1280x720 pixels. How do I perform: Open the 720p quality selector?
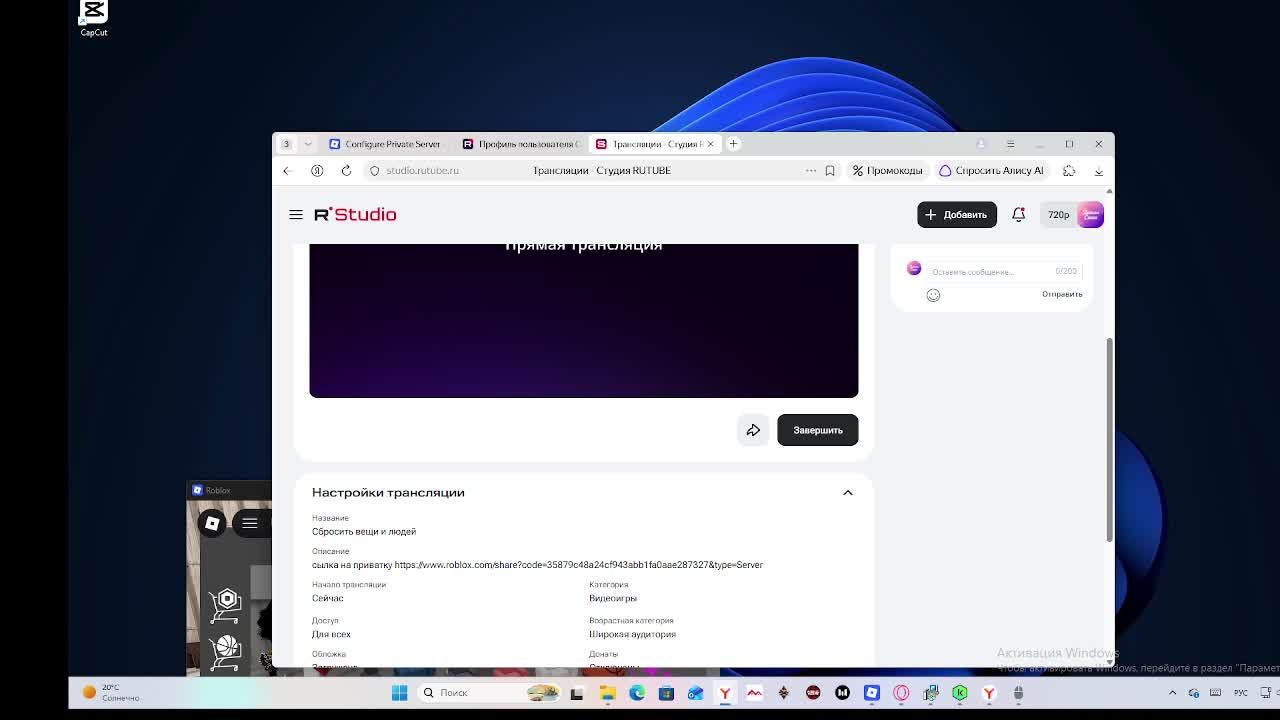pyautogui.click(x=1059, y=214)
